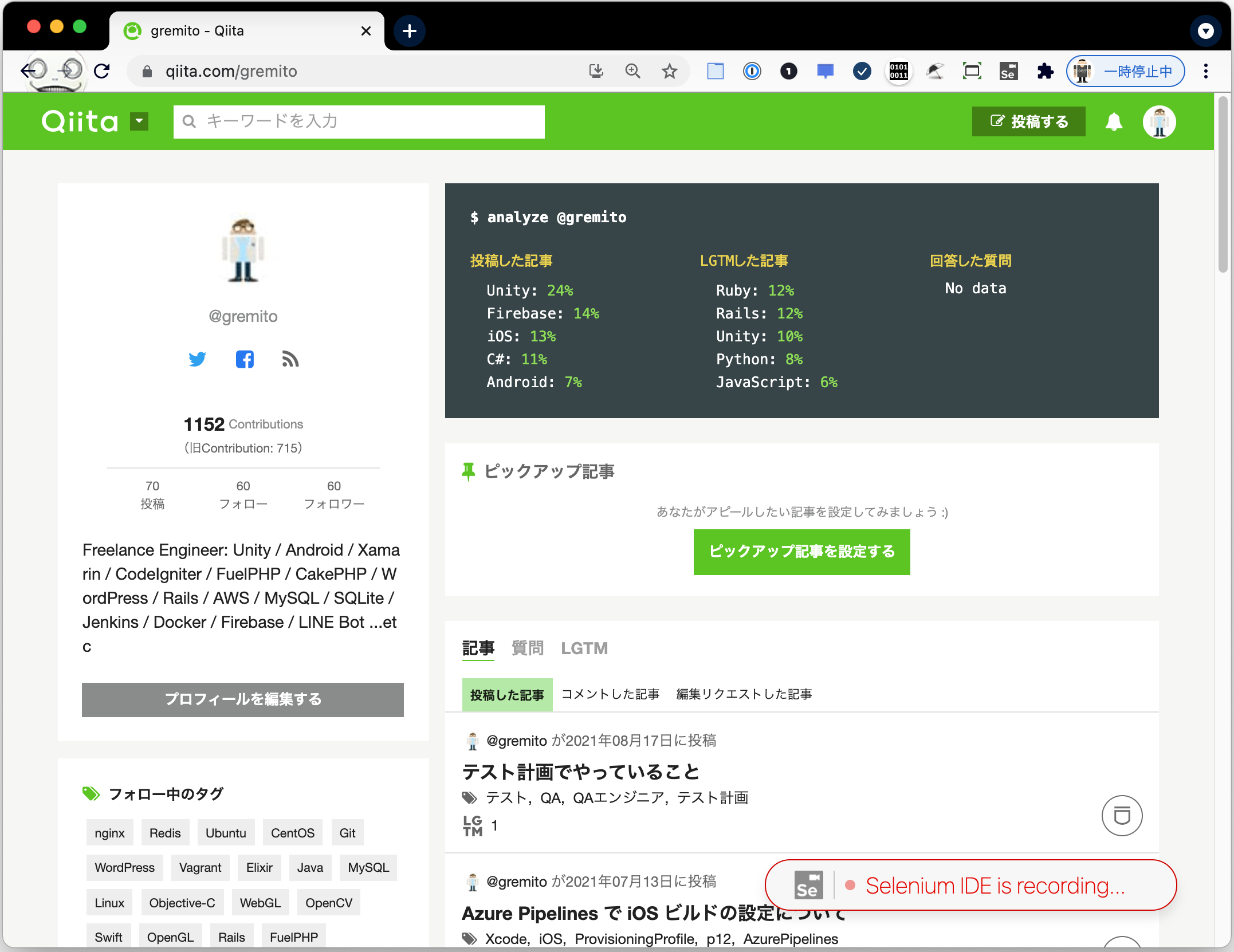Stock the テスト計画でやっていること article
Viewport: 1234px width, 952px height.
coord(1122,816)
